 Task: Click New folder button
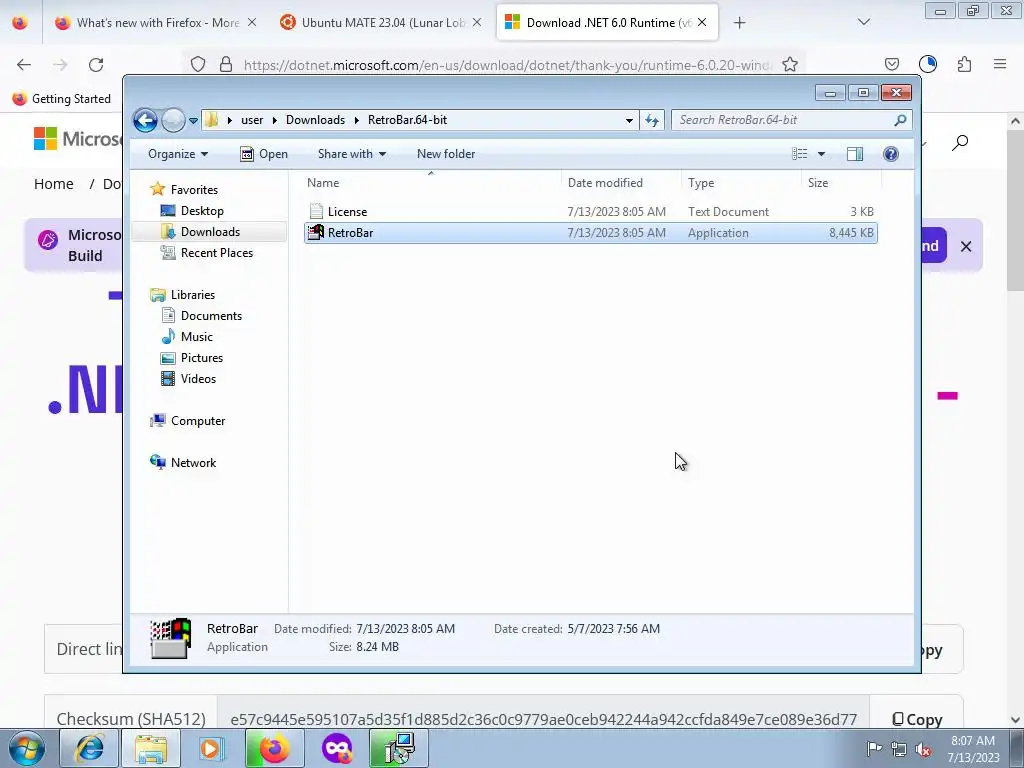tap(446, 154)
